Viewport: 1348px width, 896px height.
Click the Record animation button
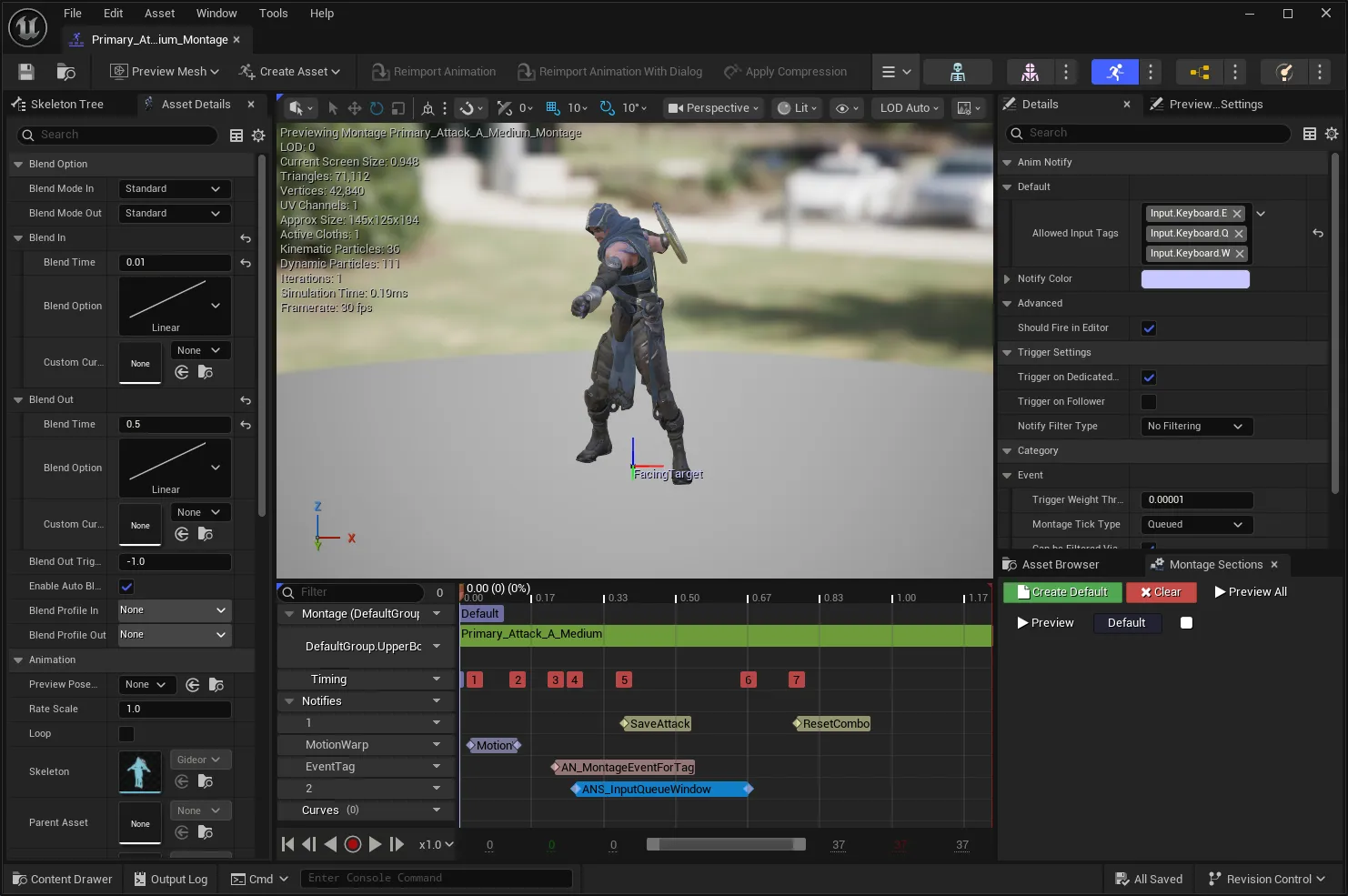353,844
